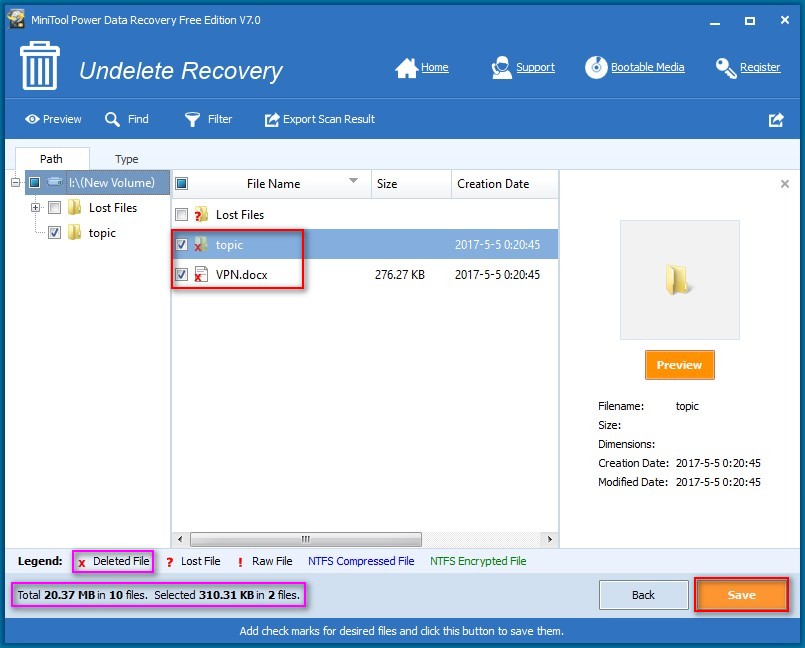Toggle the select-all checkbox in File Name header
This screenshot has width=805, height=648.
coord(182,183)
